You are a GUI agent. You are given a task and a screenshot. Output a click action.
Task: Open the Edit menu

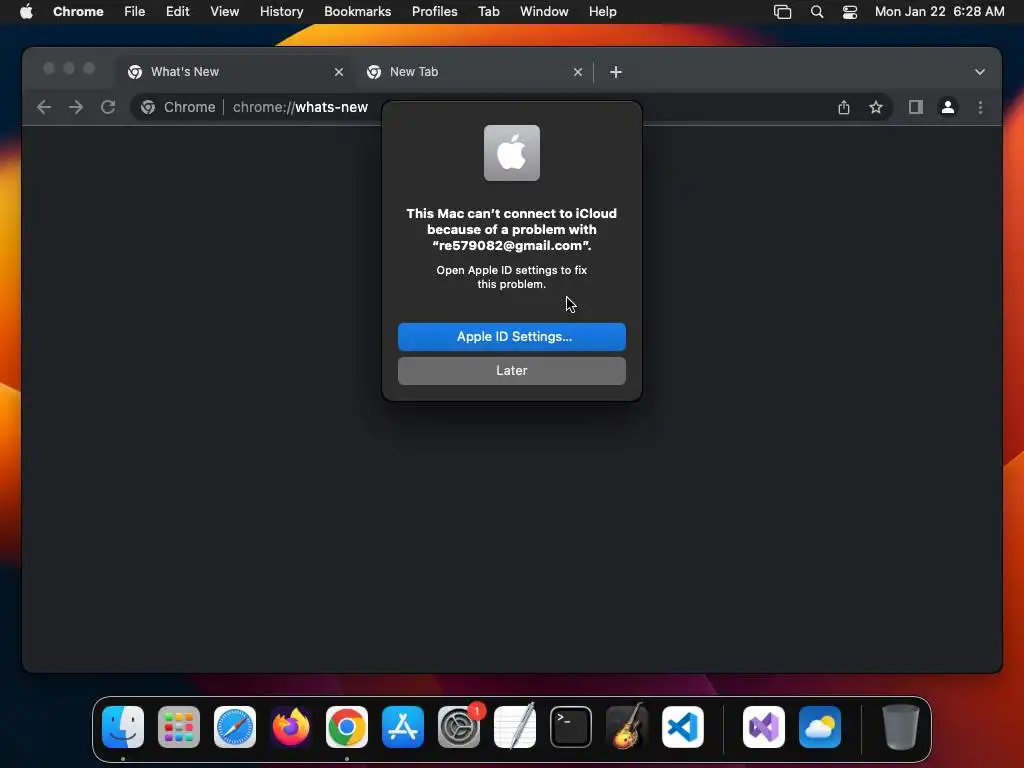coord(178,11)
